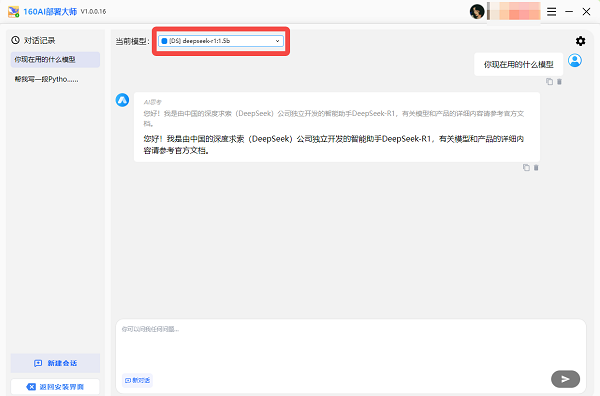Minimize the application window
This screenshot has height=396, width=600.
(x=569, y=12)
